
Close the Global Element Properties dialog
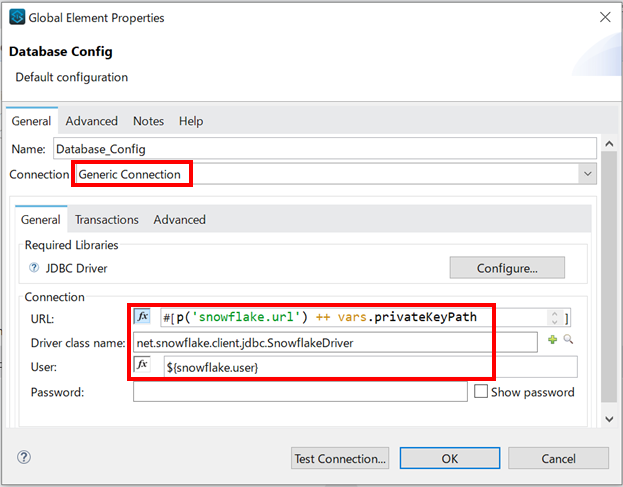coord(604,18)
